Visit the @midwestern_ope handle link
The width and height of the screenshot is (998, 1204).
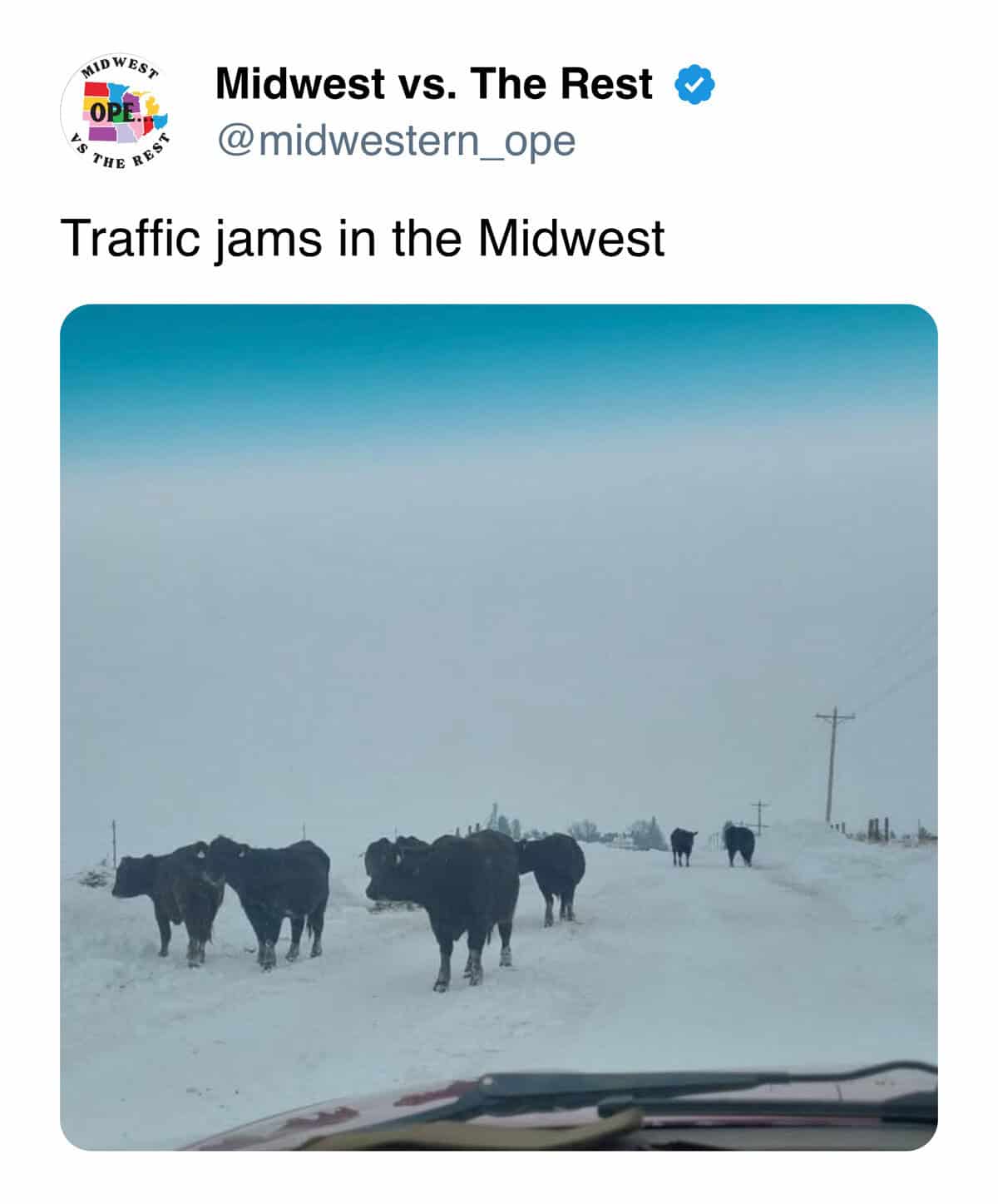click(x=396, y=141)
